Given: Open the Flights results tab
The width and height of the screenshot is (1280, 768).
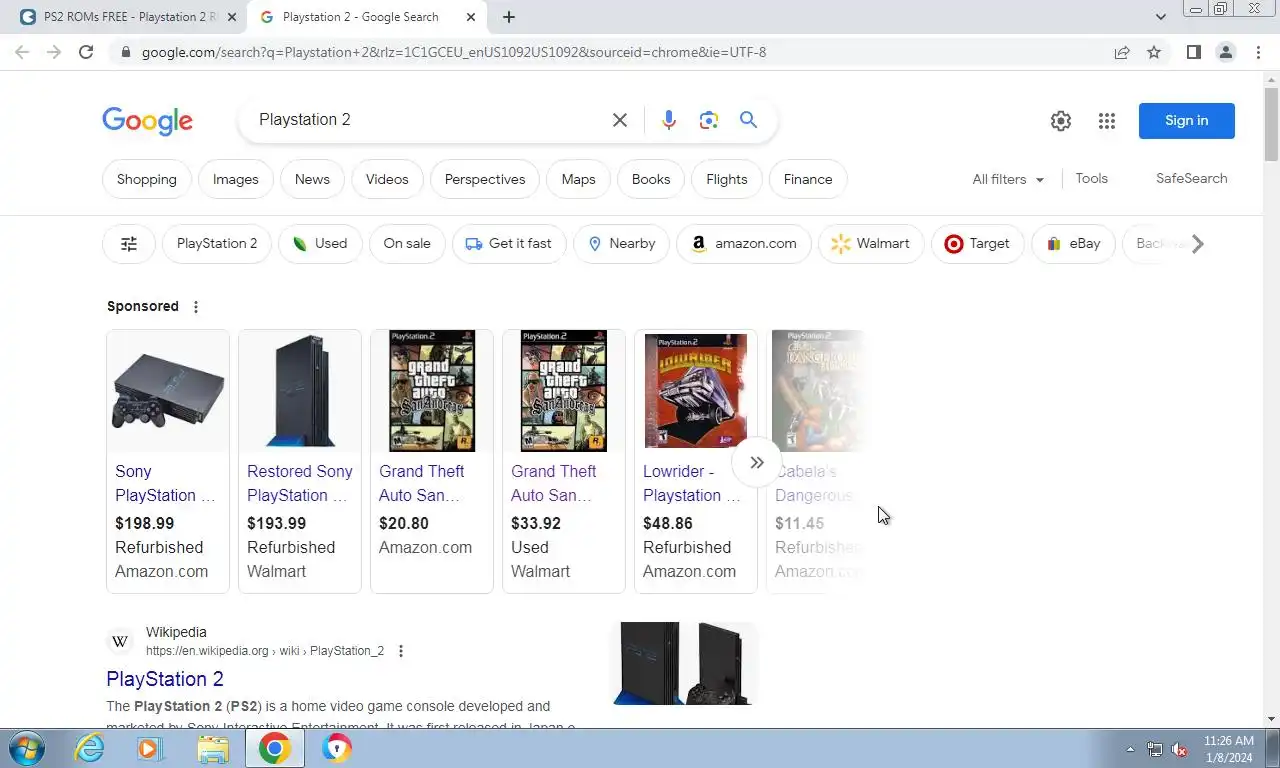Looking at the screenshot, I should (727, 180).
